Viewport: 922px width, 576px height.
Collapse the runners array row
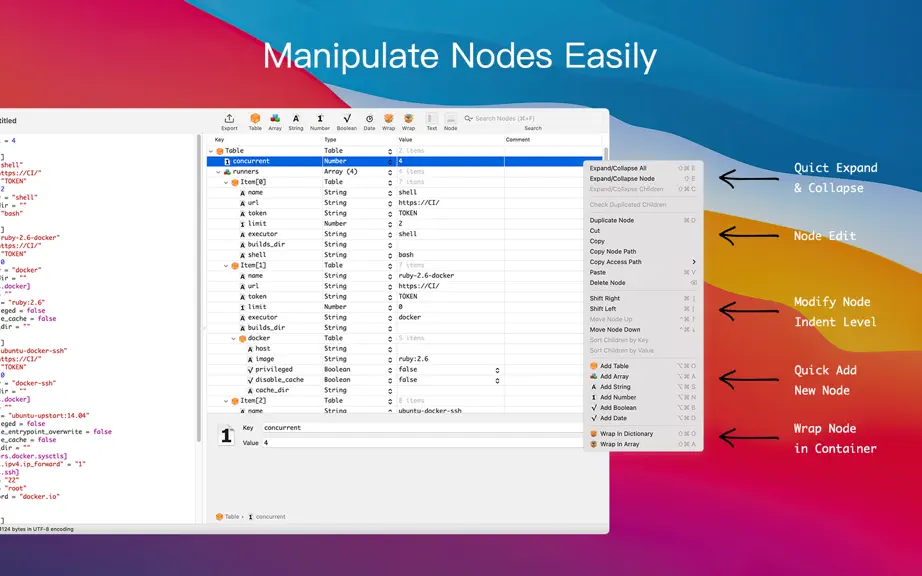[219, 172]
